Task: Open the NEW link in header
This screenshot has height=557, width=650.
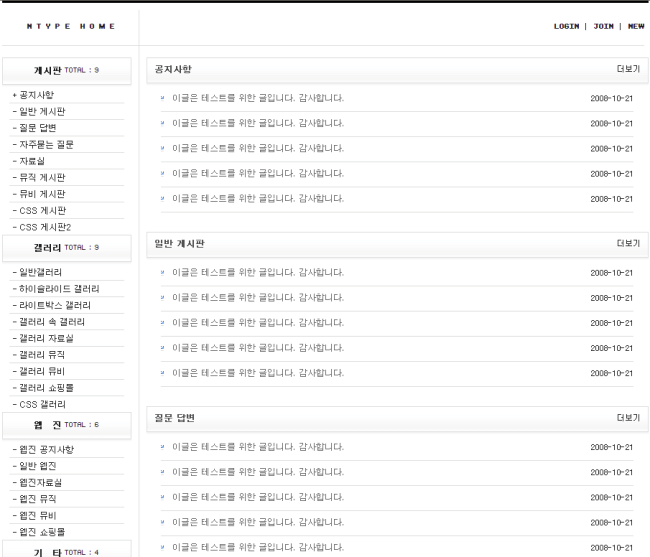Action: coord(636,26)
